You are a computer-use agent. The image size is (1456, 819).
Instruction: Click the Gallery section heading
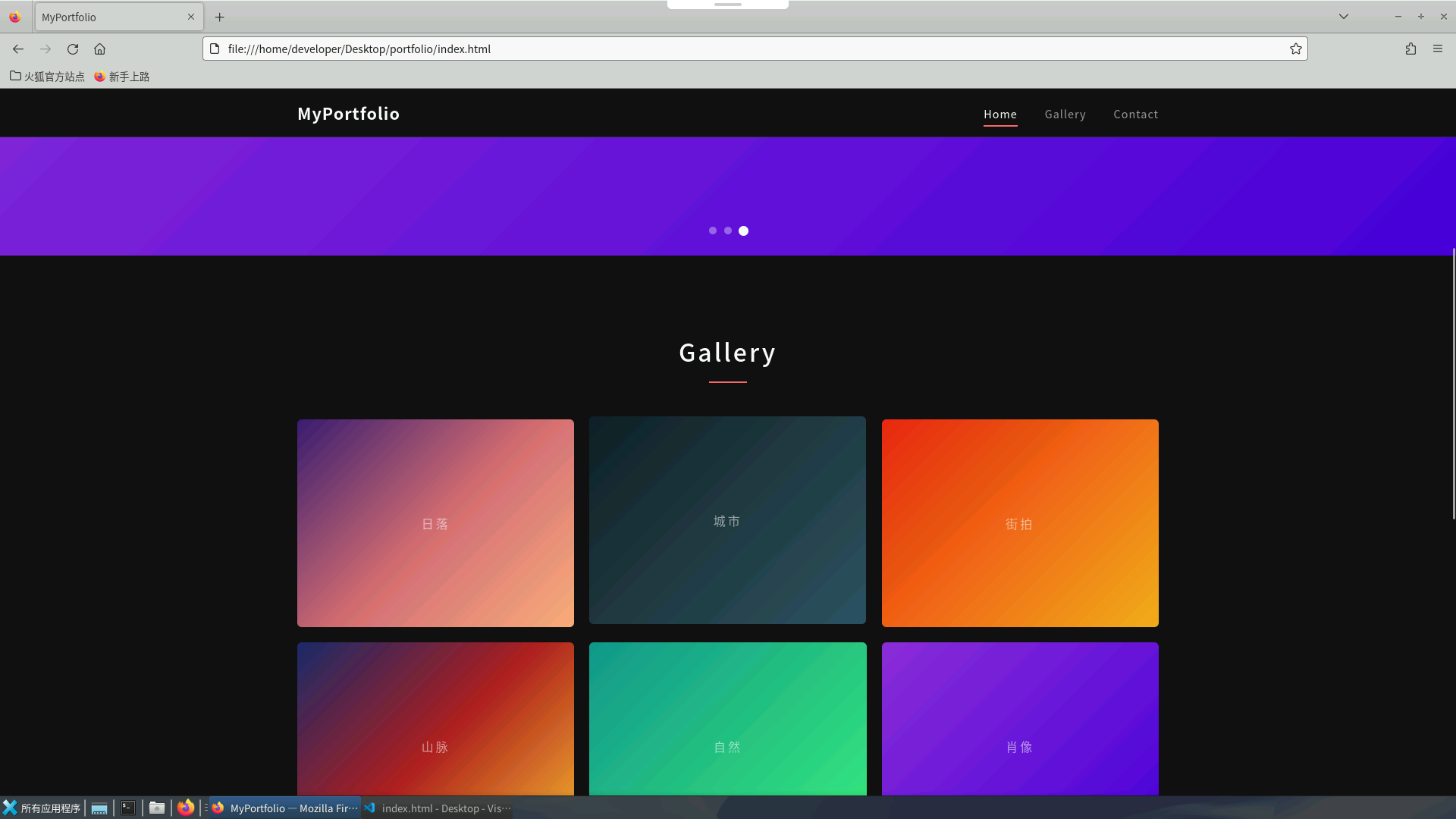(x=727, y=353)
